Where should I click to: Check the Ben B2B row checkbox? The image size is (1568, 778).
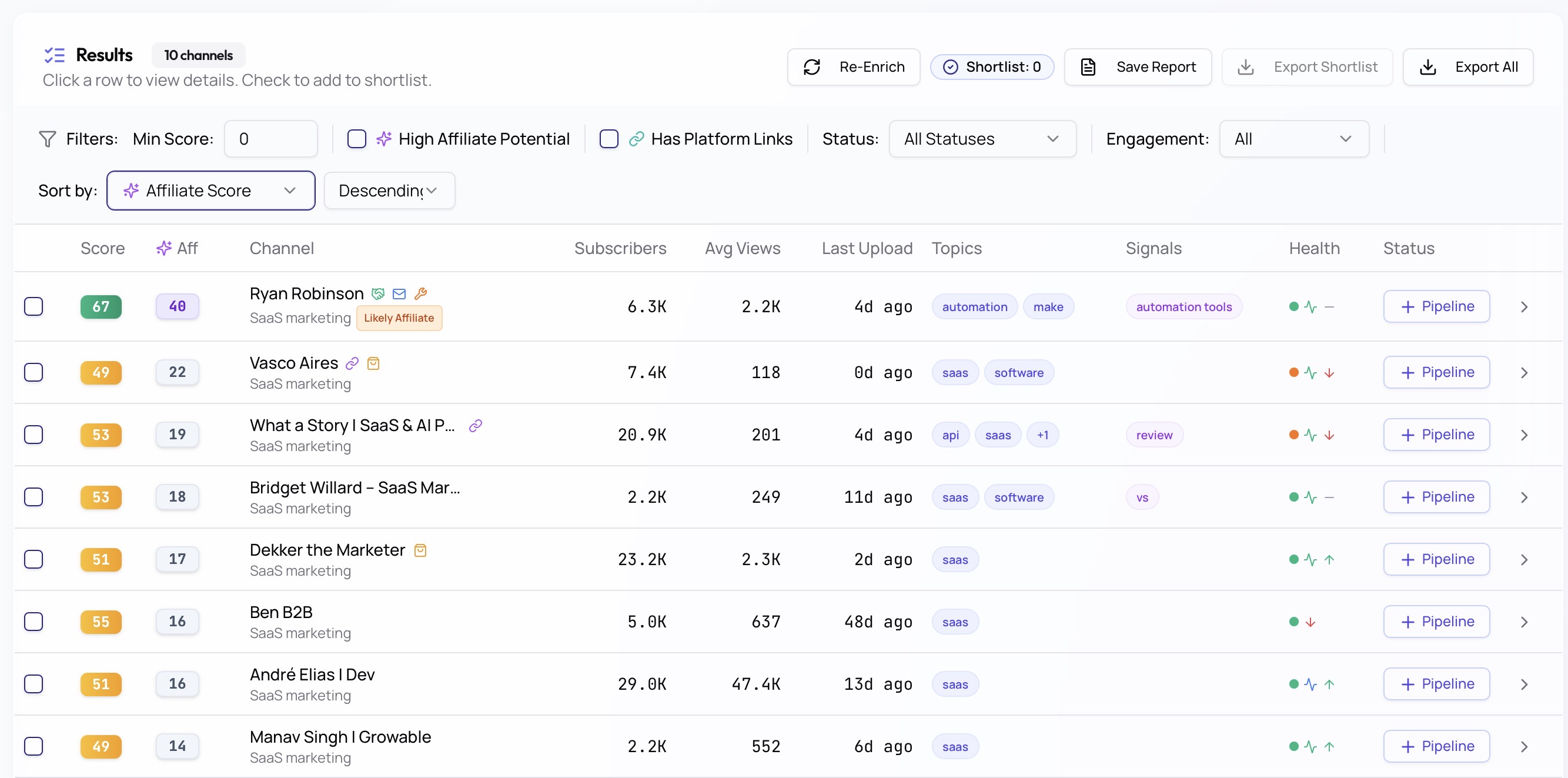[34, 622]
